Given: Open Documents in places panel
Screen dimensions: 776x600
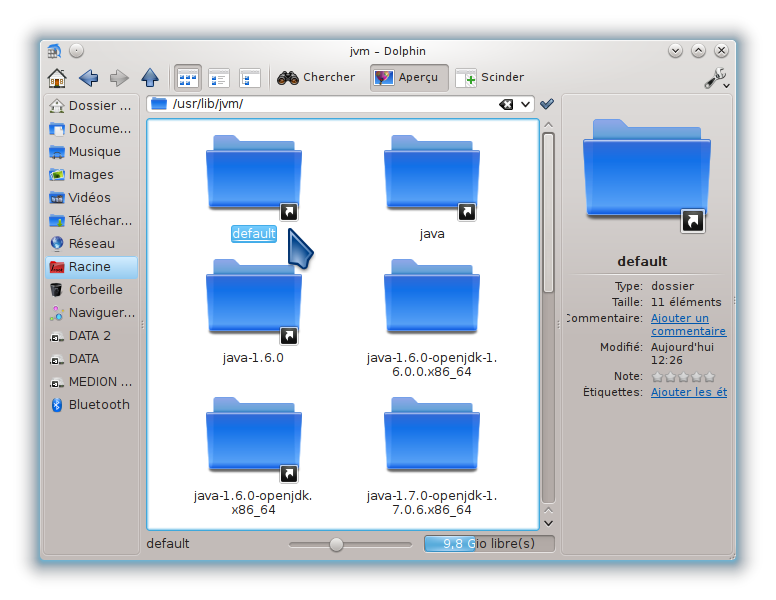Looking at the screenshot, I should click(x=92, y=129).
